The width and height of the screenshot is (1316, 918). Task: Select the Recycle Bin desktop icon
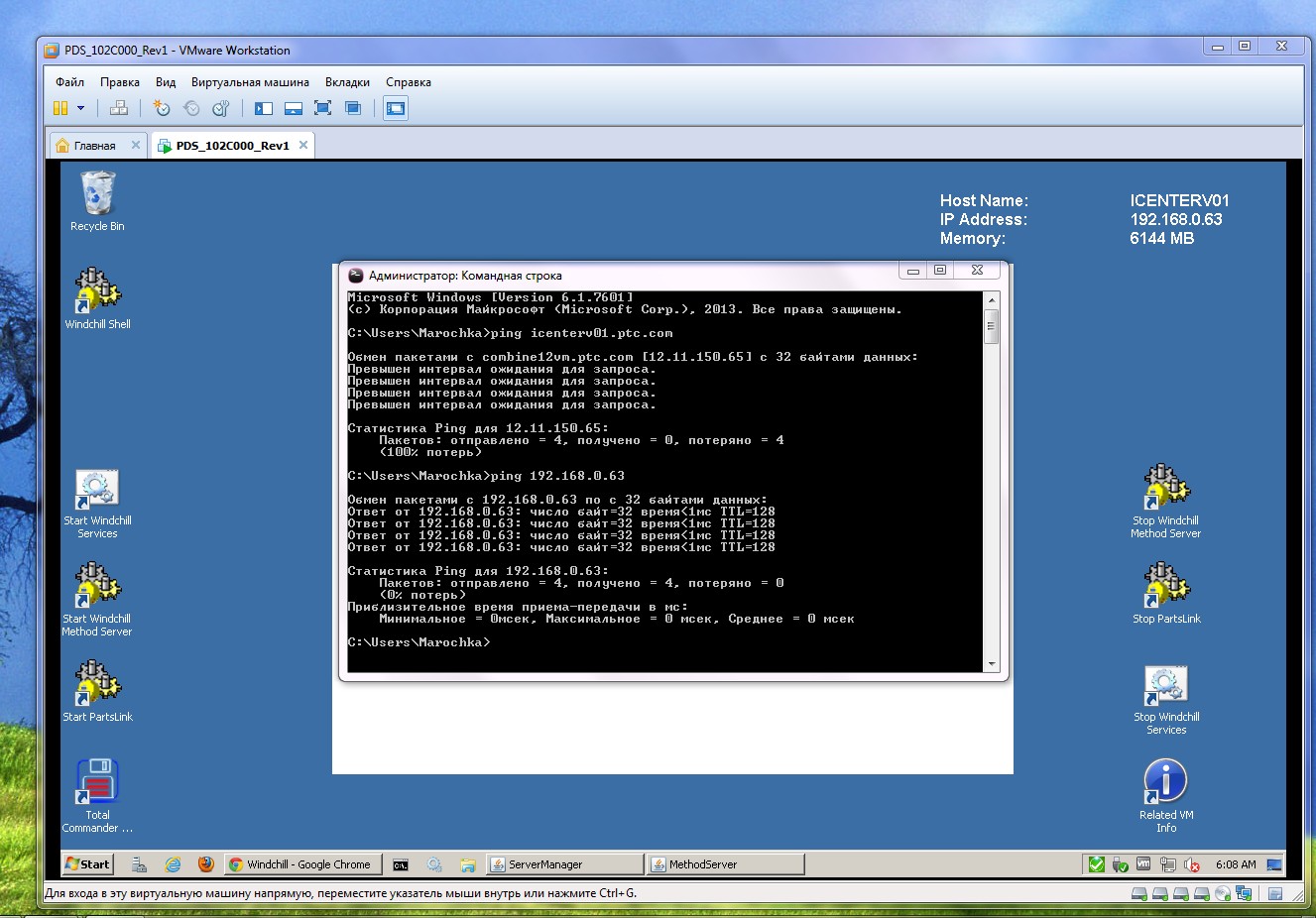pos(97,201)
